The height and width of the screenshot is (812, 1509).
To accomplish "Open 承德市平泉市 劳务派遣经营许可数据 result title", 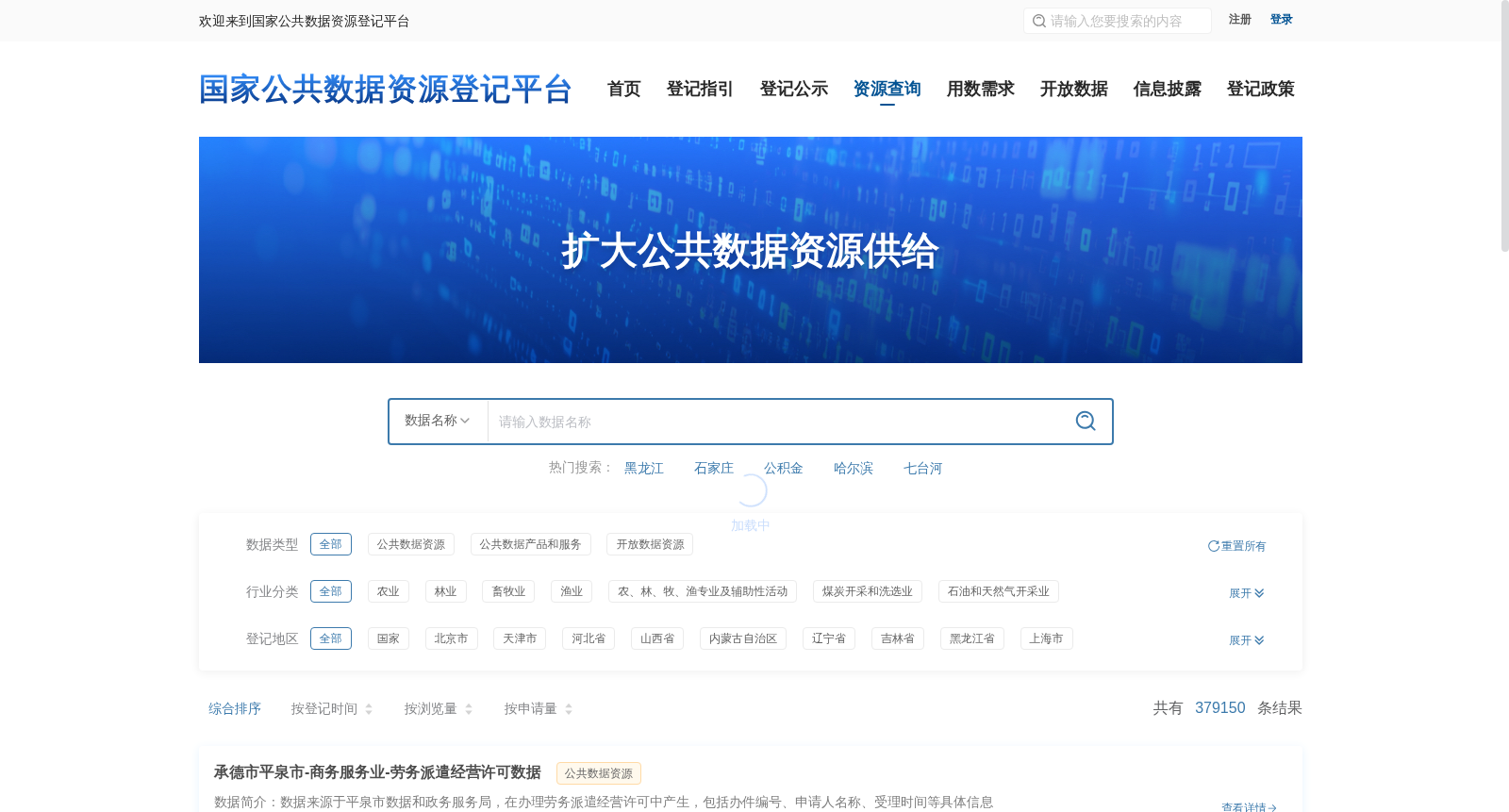I will pos(377,772).
